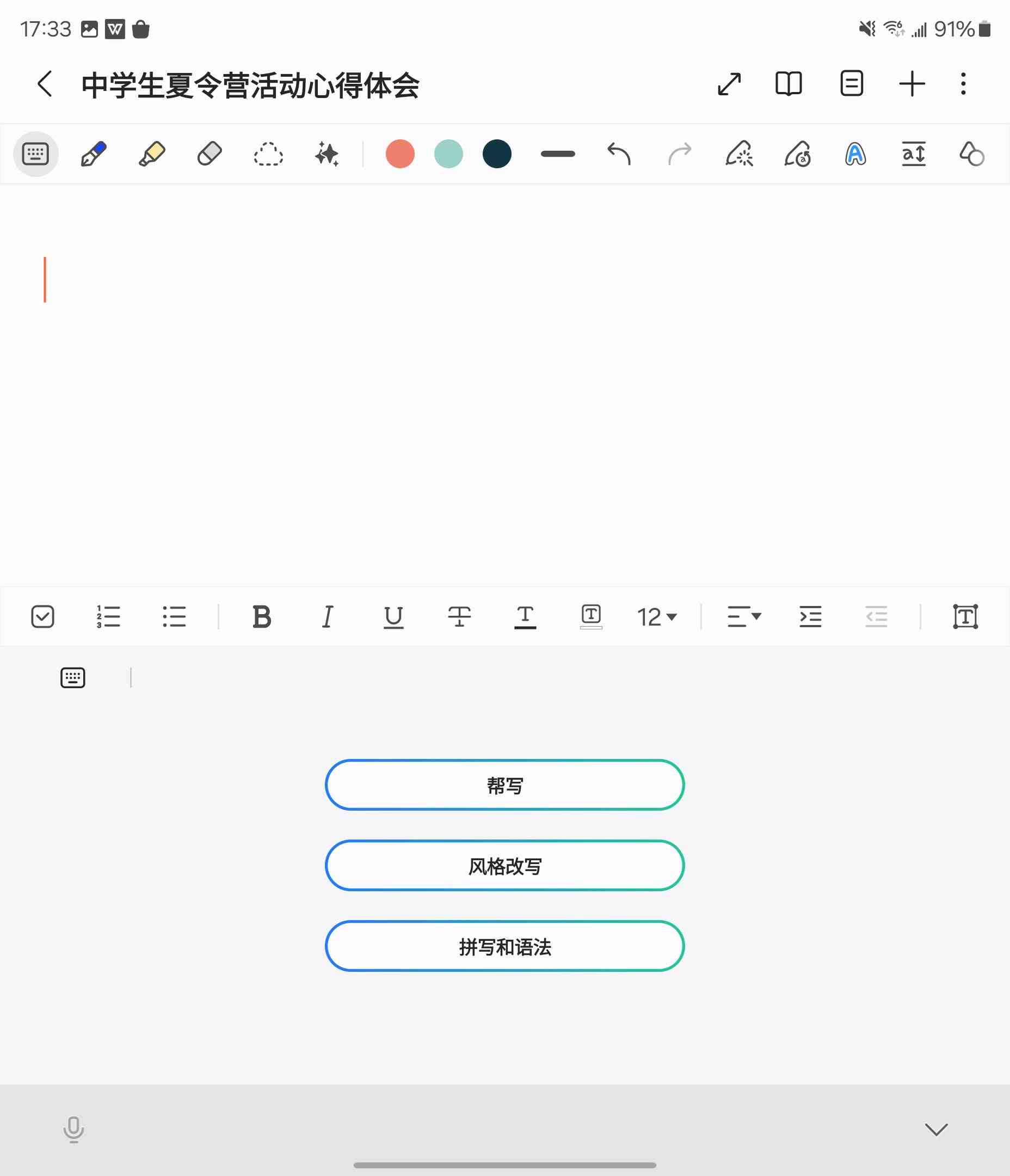Increase paragraph indent

click(x=810, y=616)
